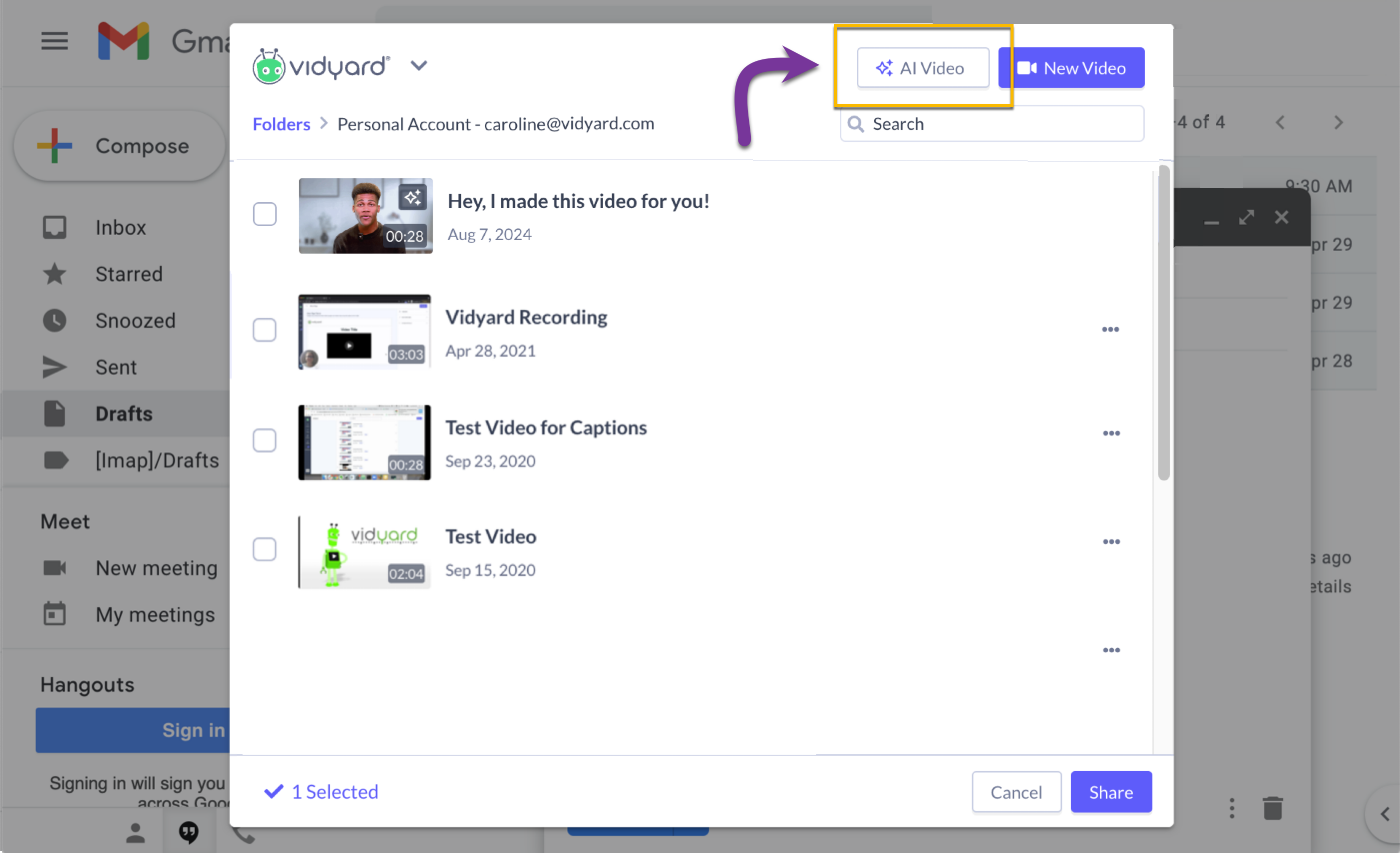The height and width of the screenshot is (853, 1400).
Task: Share the selected video
Action: coord(1111,792)
